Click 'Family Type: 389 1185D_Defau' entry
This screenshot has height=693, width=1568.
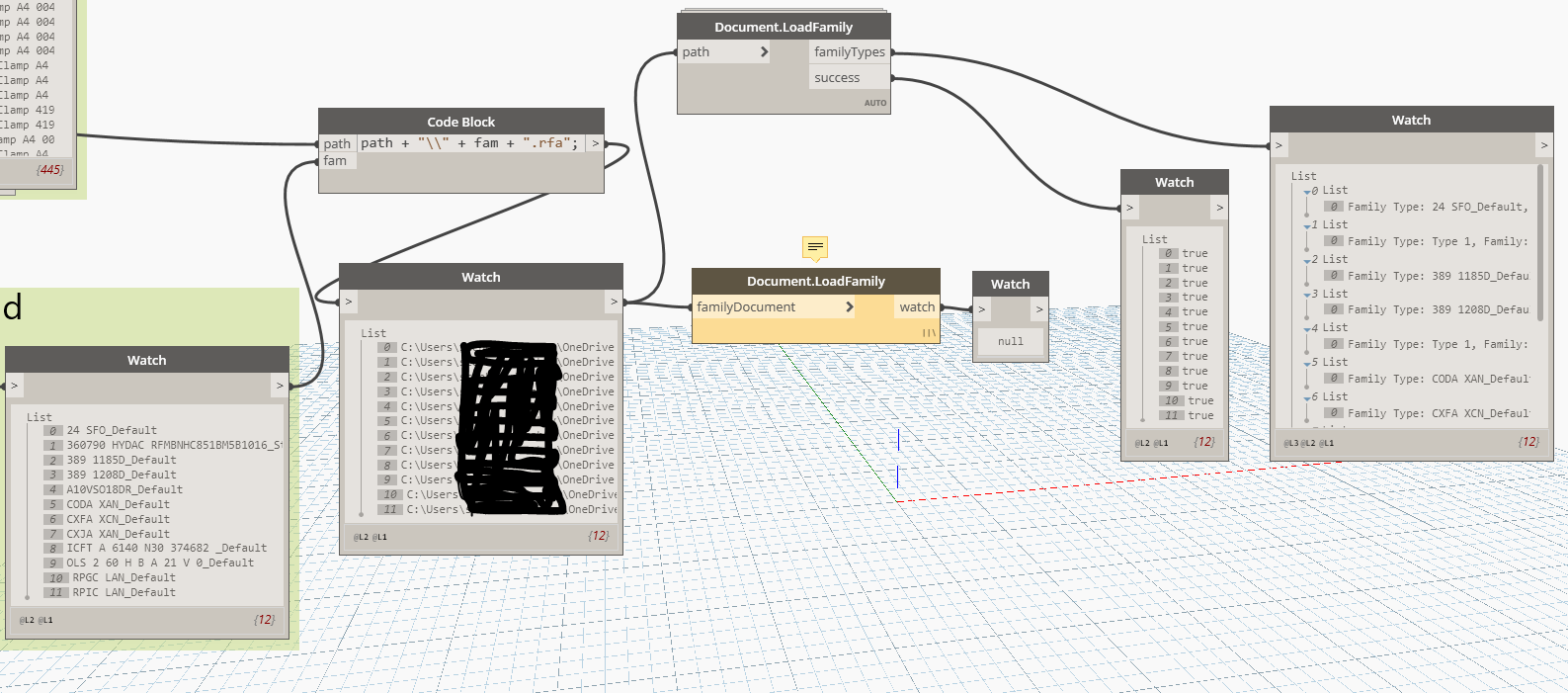(x=1438, y=276)
